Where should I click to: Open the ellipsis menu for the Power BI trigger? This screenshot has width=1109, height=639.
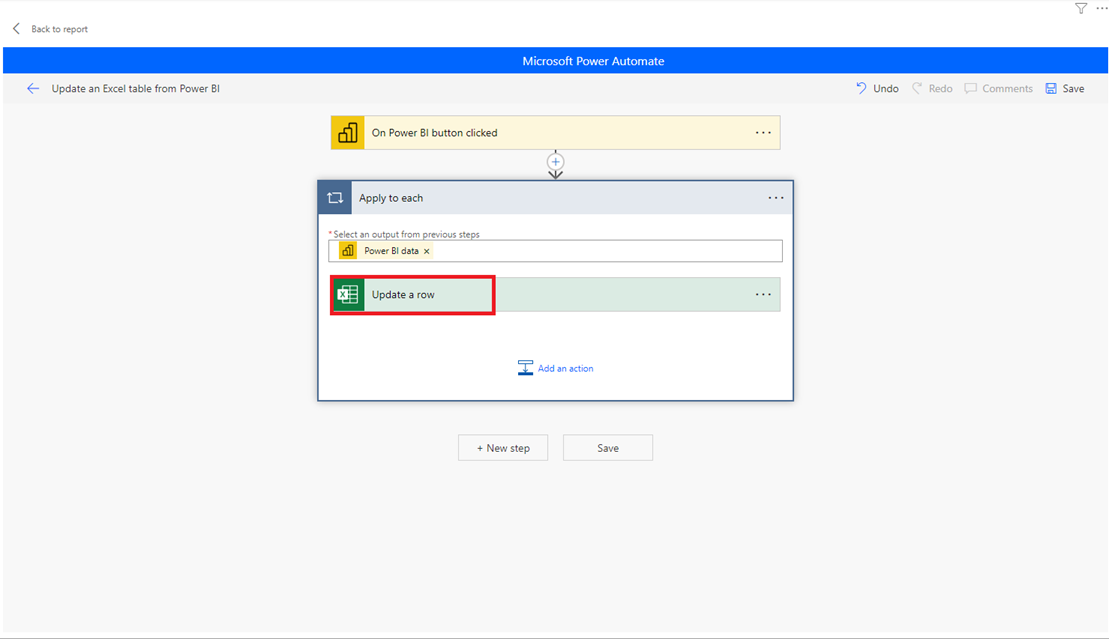pos(763,132)
